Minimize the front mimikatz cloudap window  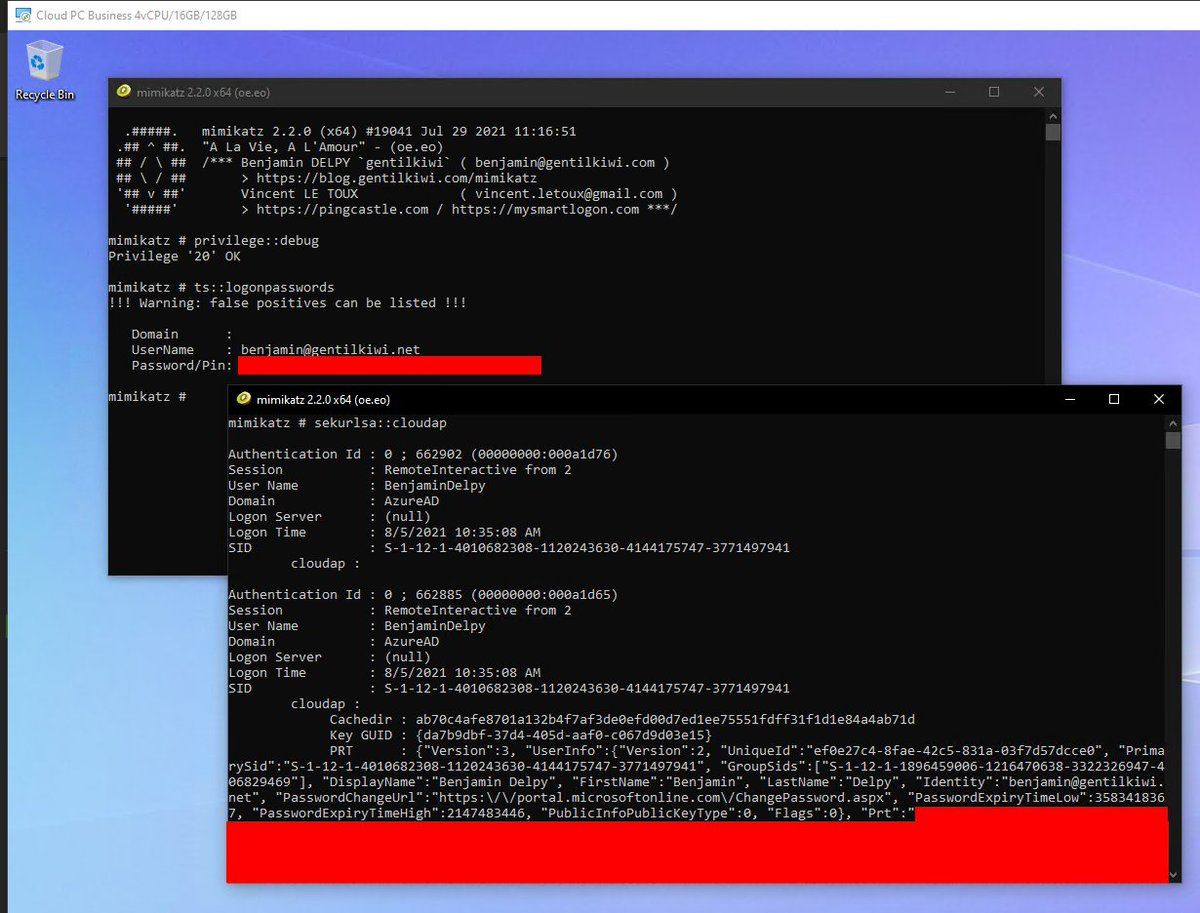click(1068, 399)
